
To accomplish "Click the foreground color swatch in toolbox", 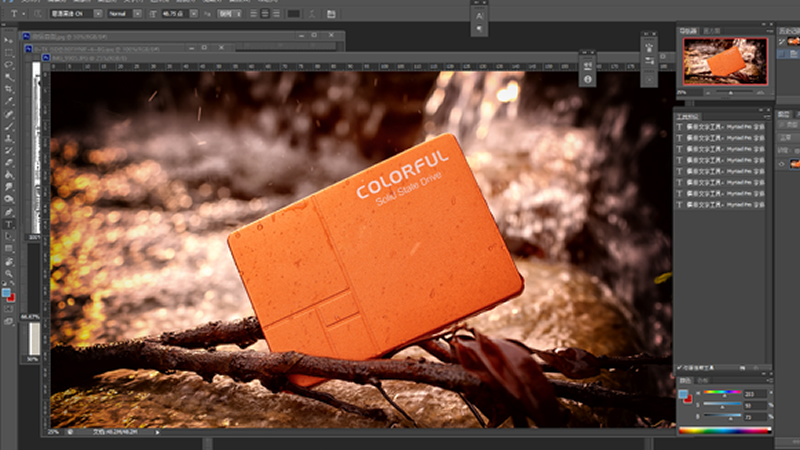I will point(8,292).
